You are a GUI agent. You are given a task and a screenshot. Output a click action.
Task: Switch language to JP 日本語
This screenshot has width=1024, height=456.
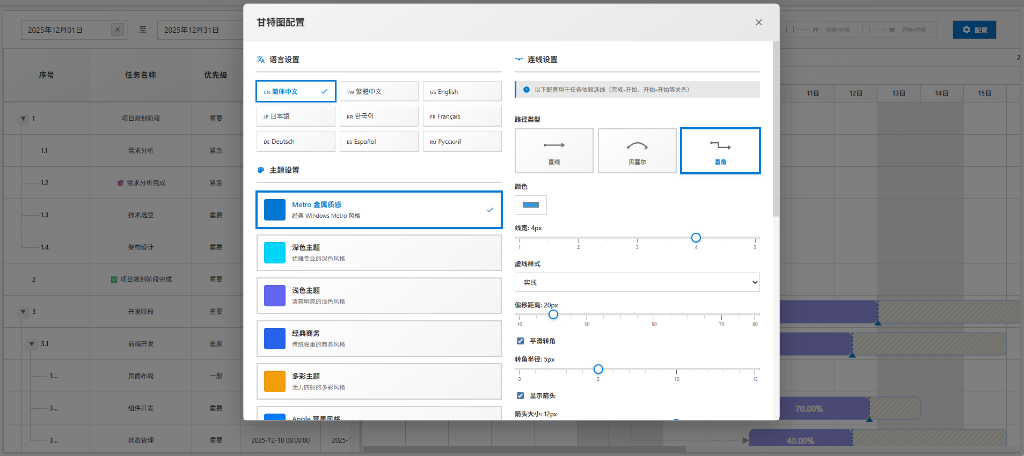point(294,116)
